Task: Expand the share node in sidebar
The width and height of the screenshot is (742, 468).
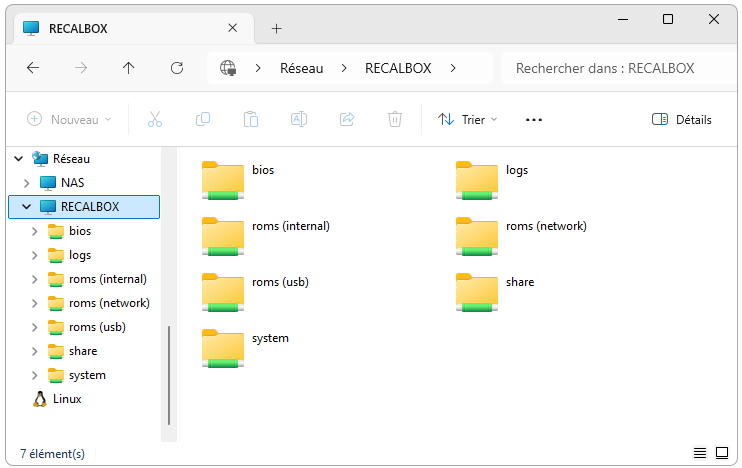Action: tap(35, 351)
